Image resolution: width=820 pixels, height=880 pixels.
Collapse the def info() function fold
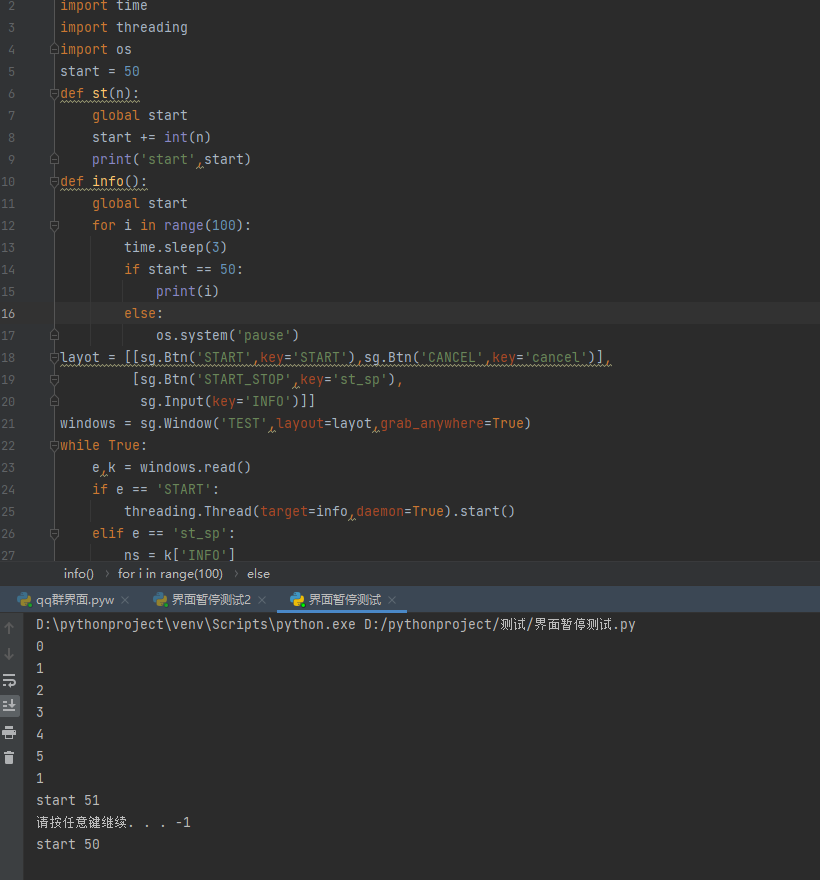pos(54,182)
